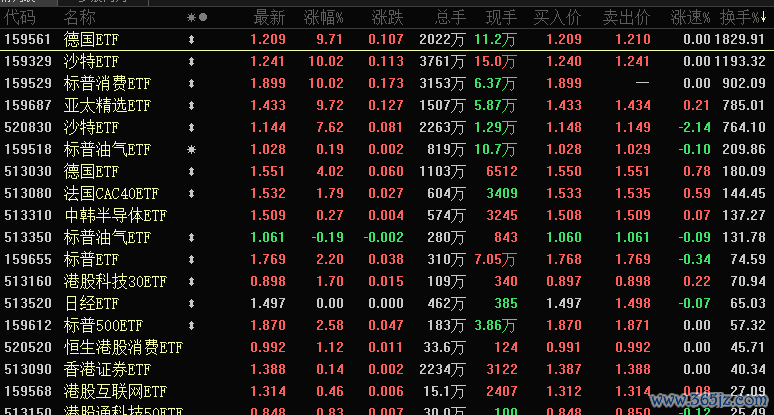
Task: Select stock code 513030
Action: click(28, 171)
